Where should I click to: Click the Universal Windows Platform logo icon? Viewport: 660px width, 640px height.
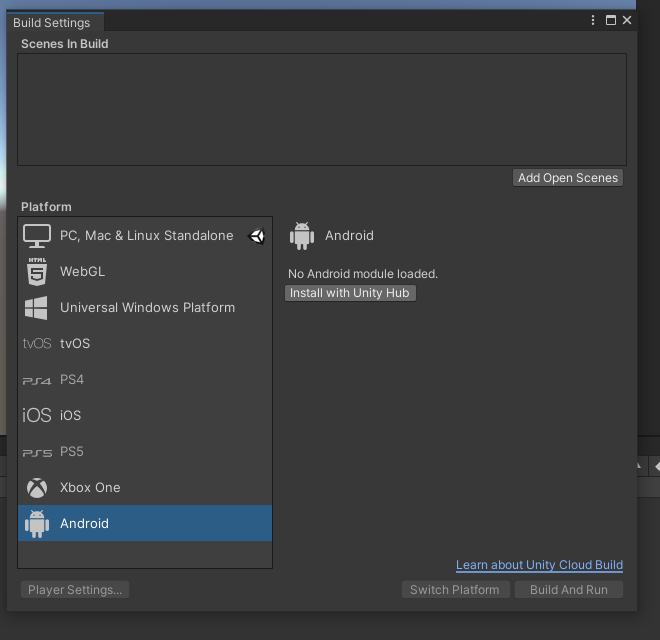point(36,308)
